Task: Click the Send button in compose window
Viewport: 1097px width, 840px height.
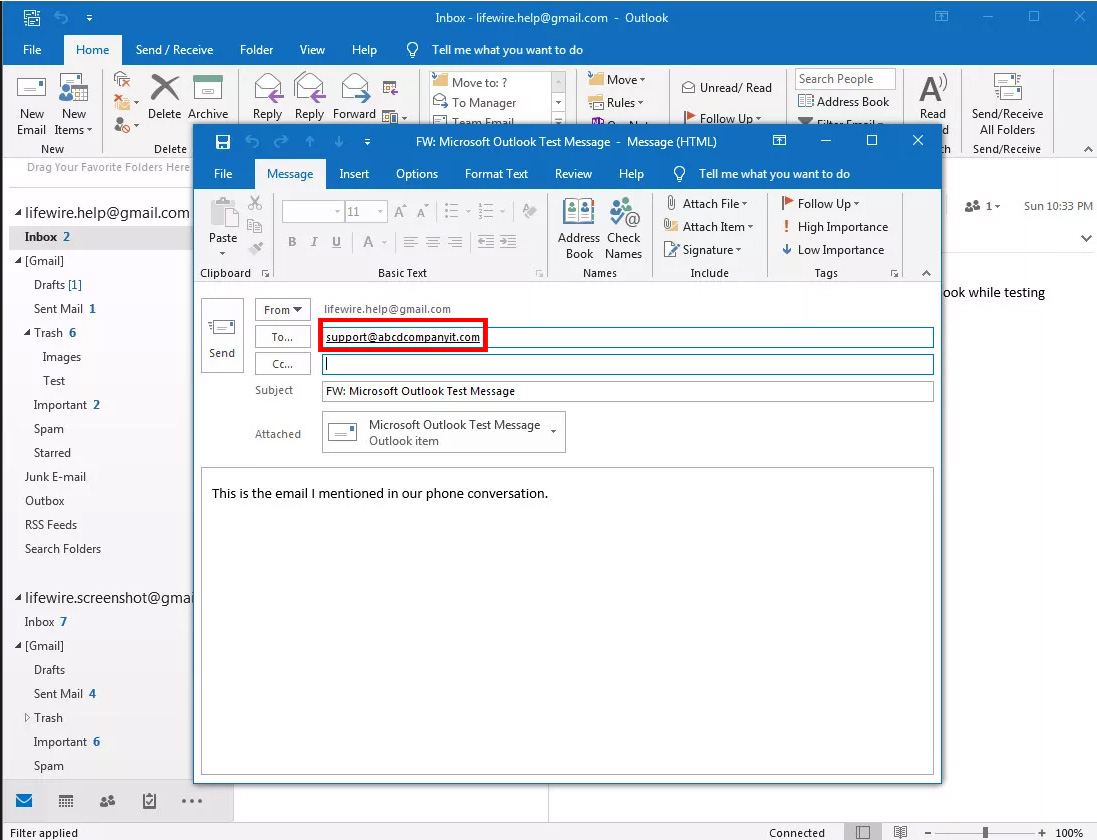Action: pyautogui.click(x=222, y=335)
